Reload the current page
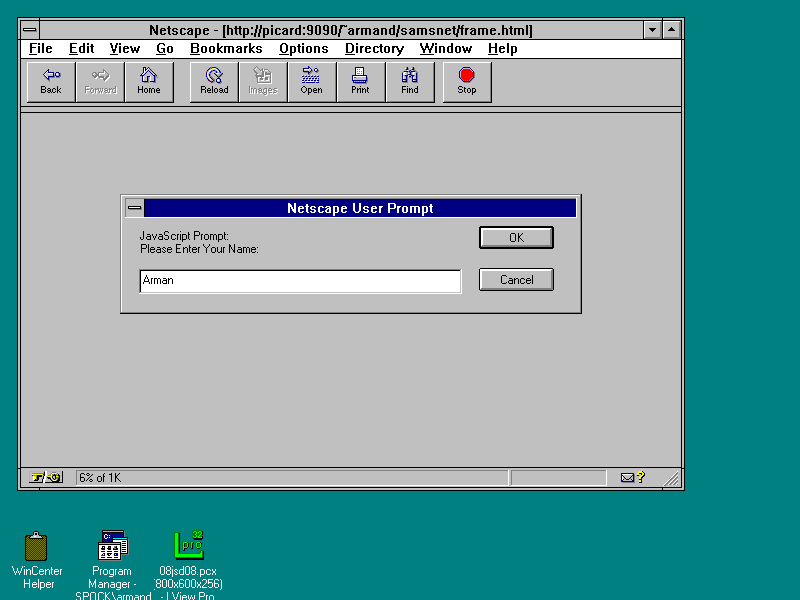Screen dimensions: 800x600 pos(214,81)
